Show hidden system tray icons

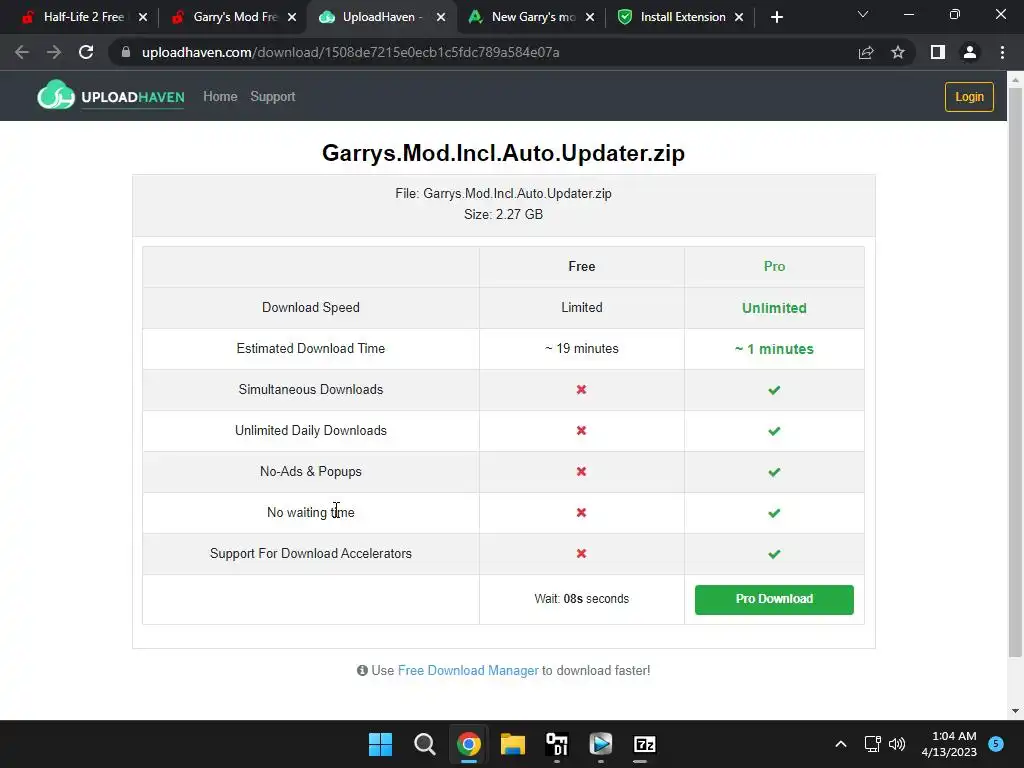[x=841, y=744]
